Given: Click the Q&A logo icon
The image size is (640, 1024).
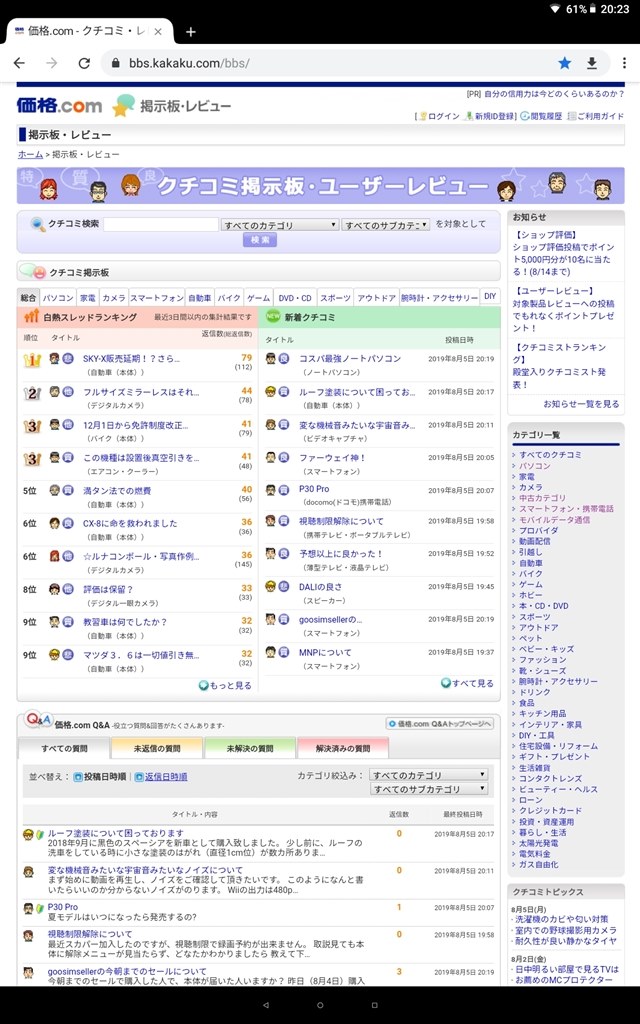Looking at the screenshot, I should point(38,720).
